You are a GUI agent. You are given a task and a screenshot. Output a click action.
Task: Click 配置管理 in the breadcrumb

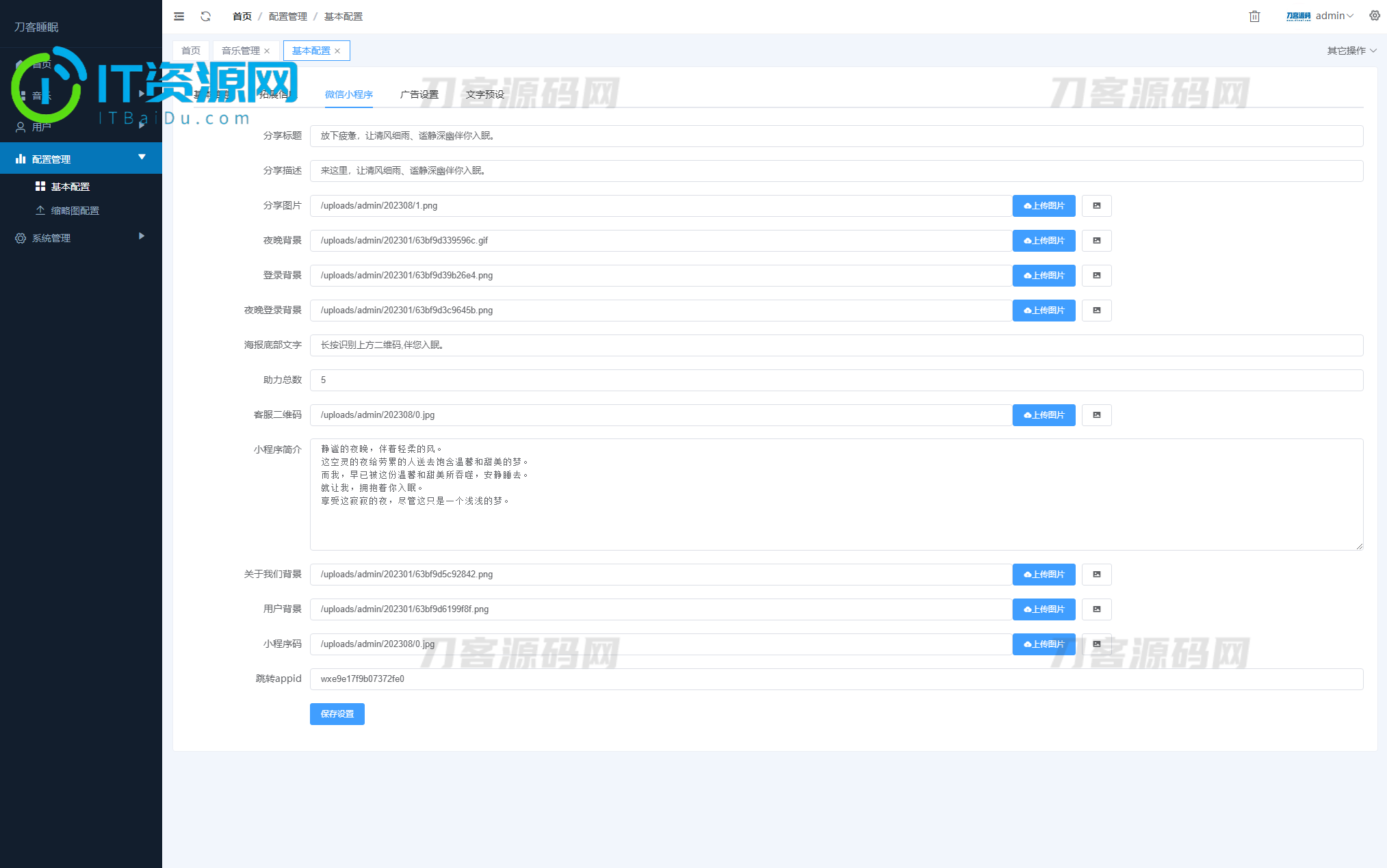pyautogui.click(x=288, y=16)
